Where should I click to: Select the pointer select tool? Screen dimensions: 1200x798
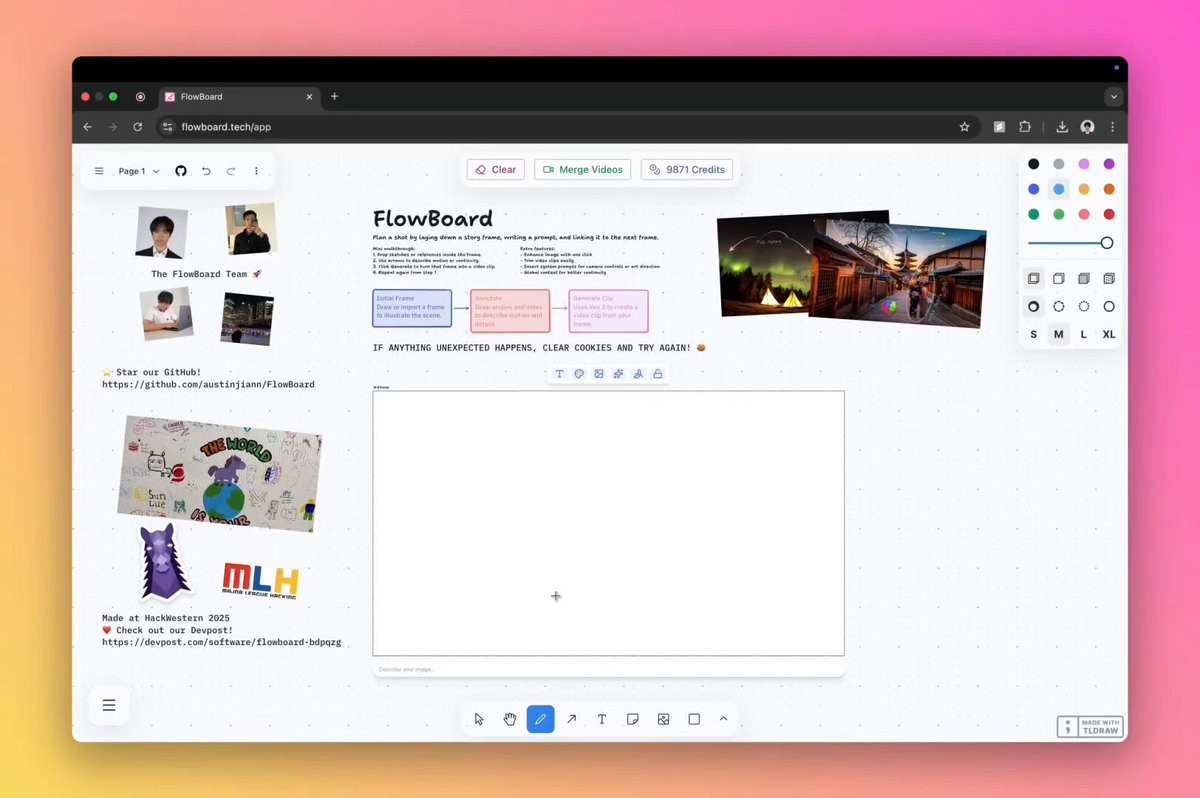(479, 719)
